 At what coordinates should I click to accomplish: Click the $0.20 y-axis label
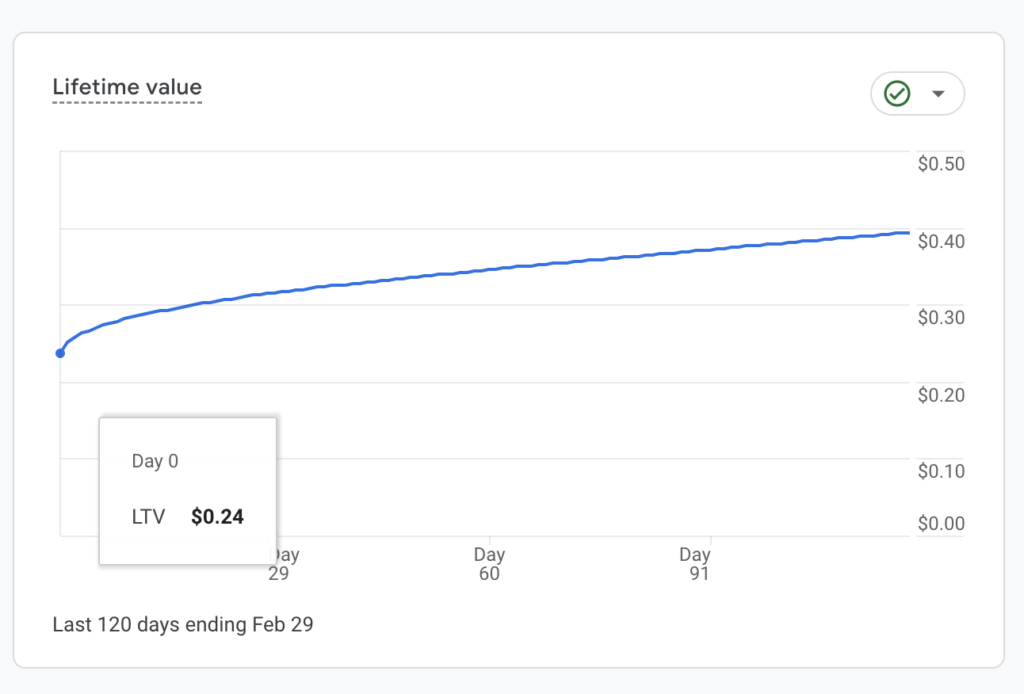tap(940, 395)
